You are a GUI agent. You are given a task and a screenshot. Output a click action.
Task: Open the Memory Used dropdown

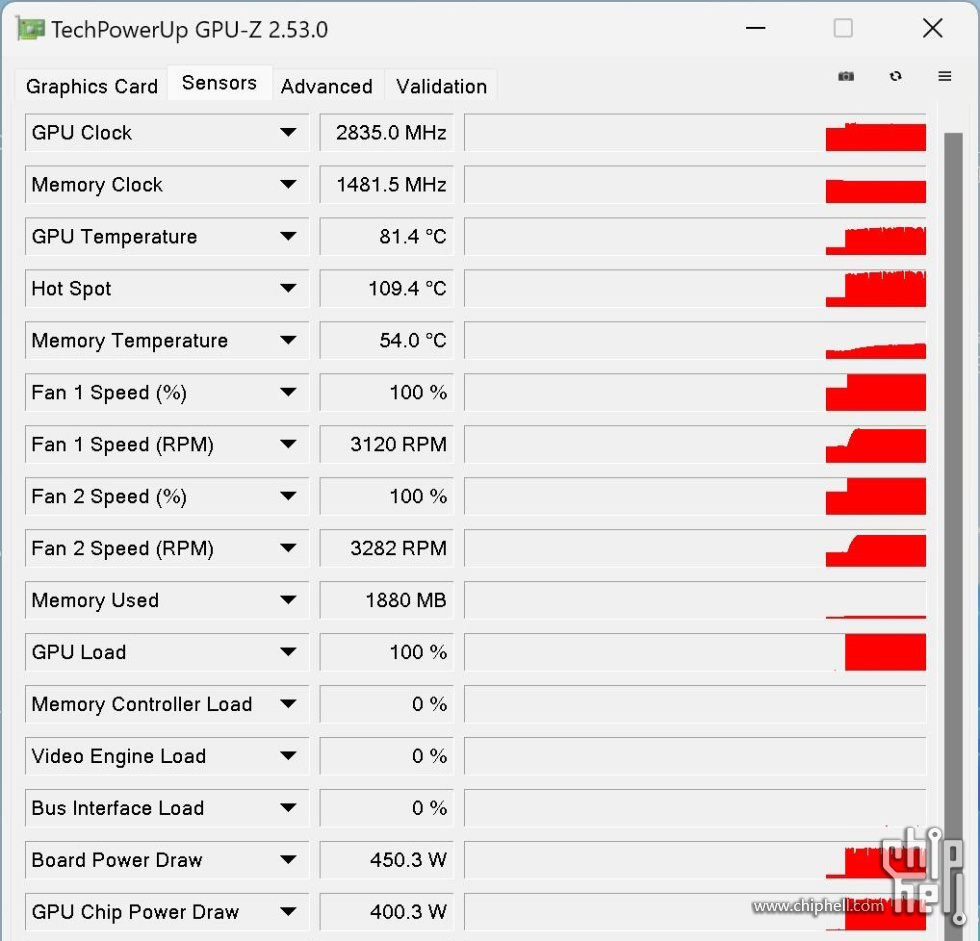coord(288,600)
